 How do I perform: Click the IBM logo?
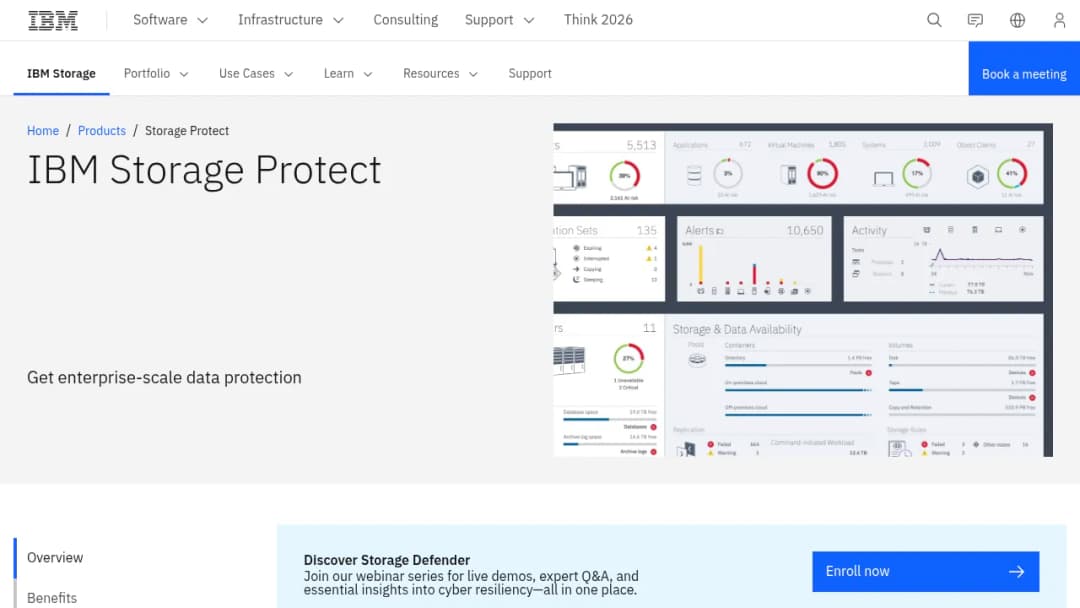(x=53, y=21)
